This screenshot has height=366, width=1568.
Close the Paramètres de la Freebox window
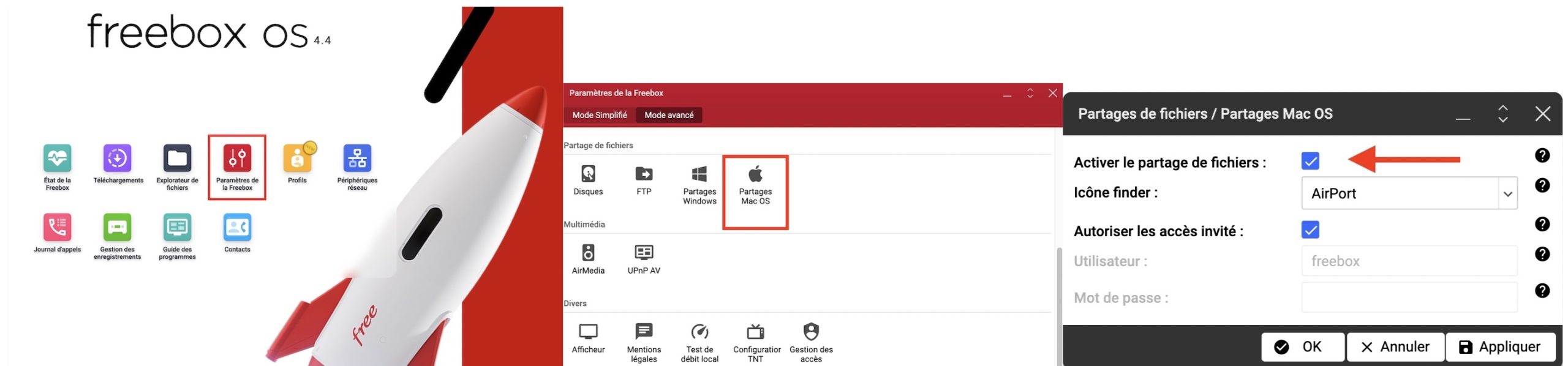click(x=1052, y=93)
